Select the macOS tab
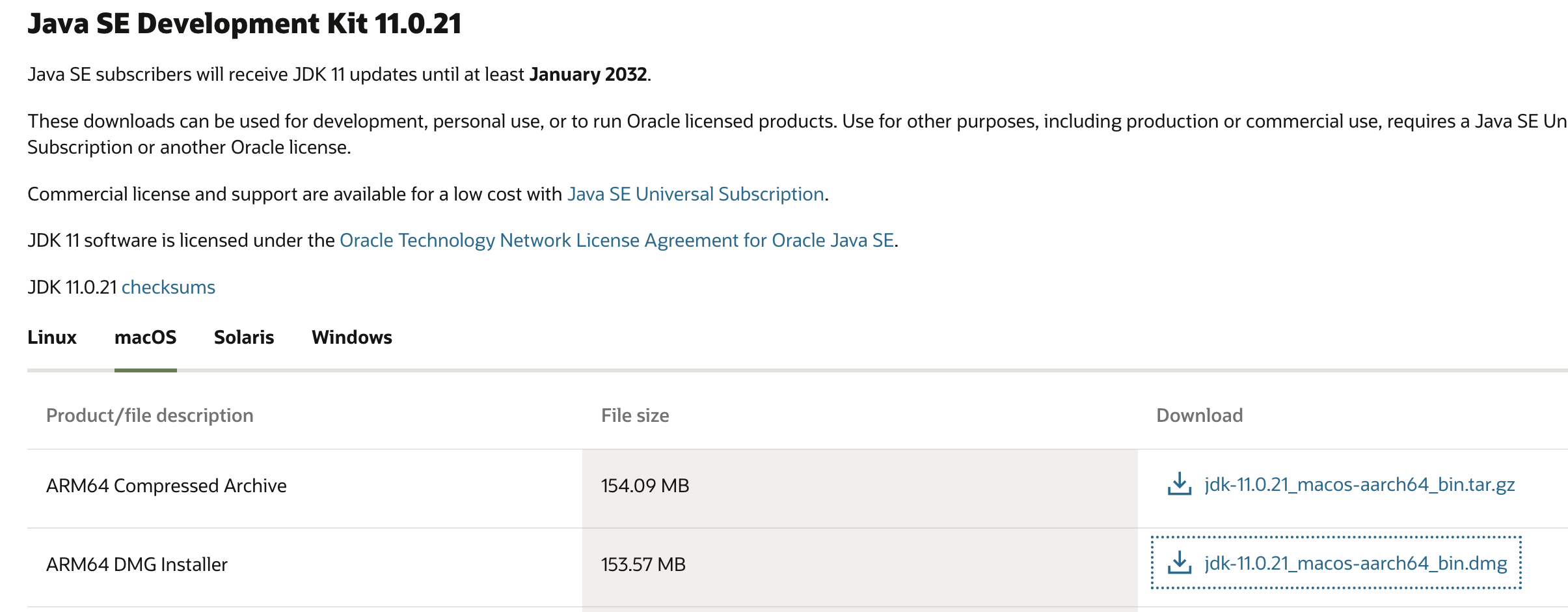 145,337
